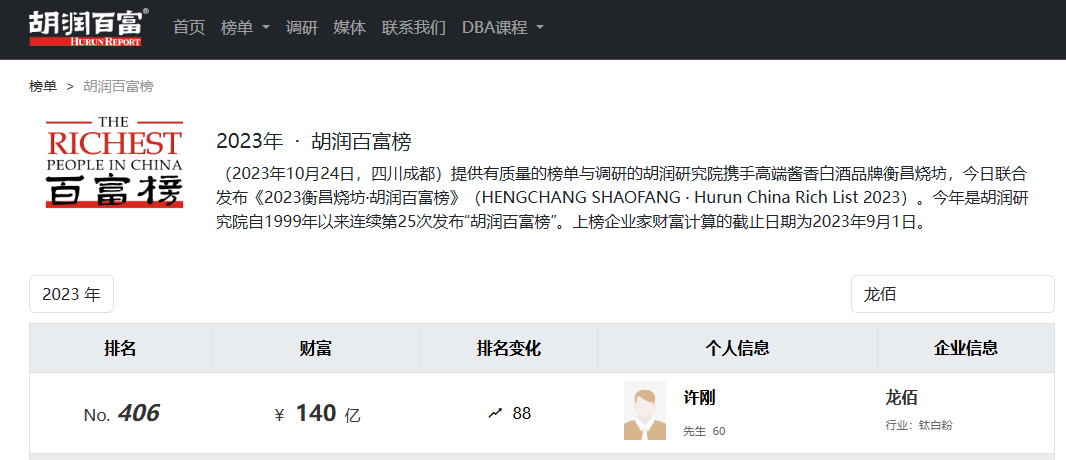
Task: Focus the search field containing 龙佰
Action: tap(952, 294)
